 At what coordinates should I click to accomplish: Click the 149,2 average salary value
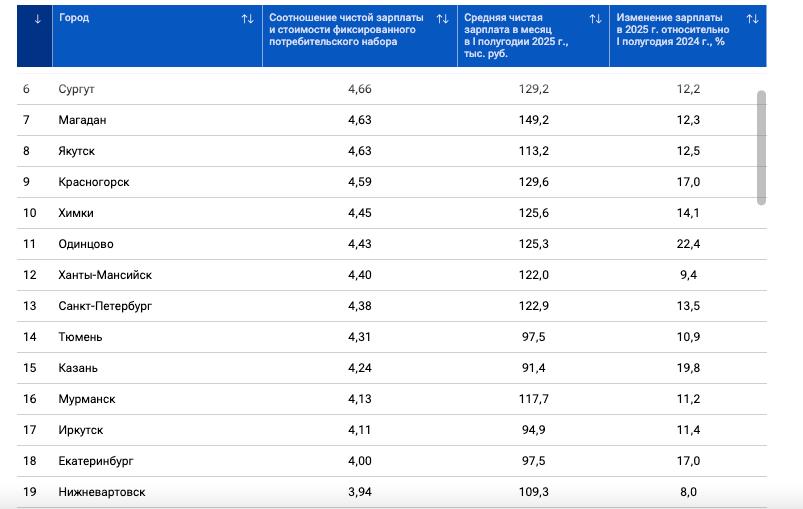pos(531,120)
